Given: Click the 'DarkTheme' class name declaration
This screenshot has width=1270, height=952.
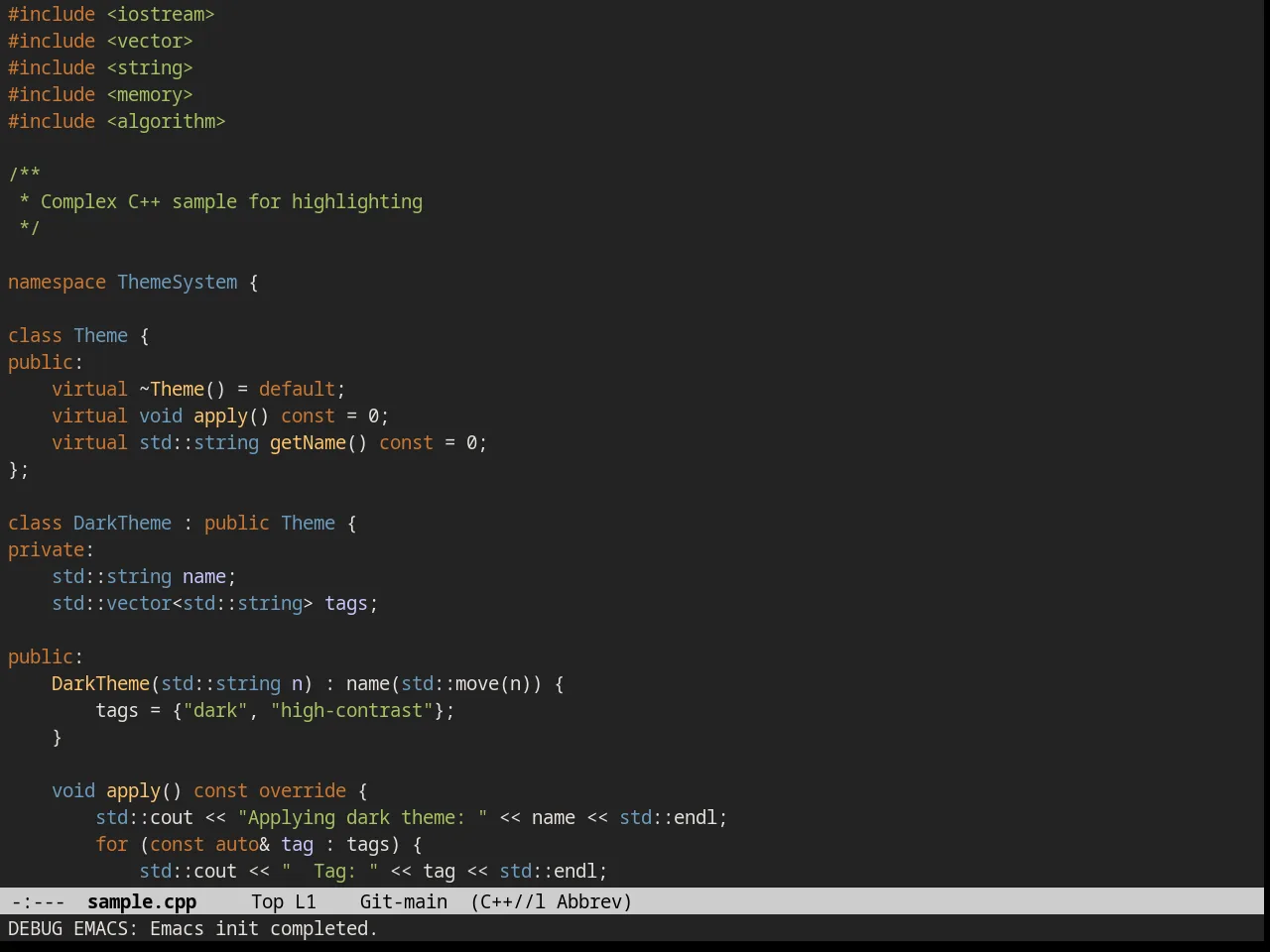Looking at the screenshot, I should click(122, 523).
